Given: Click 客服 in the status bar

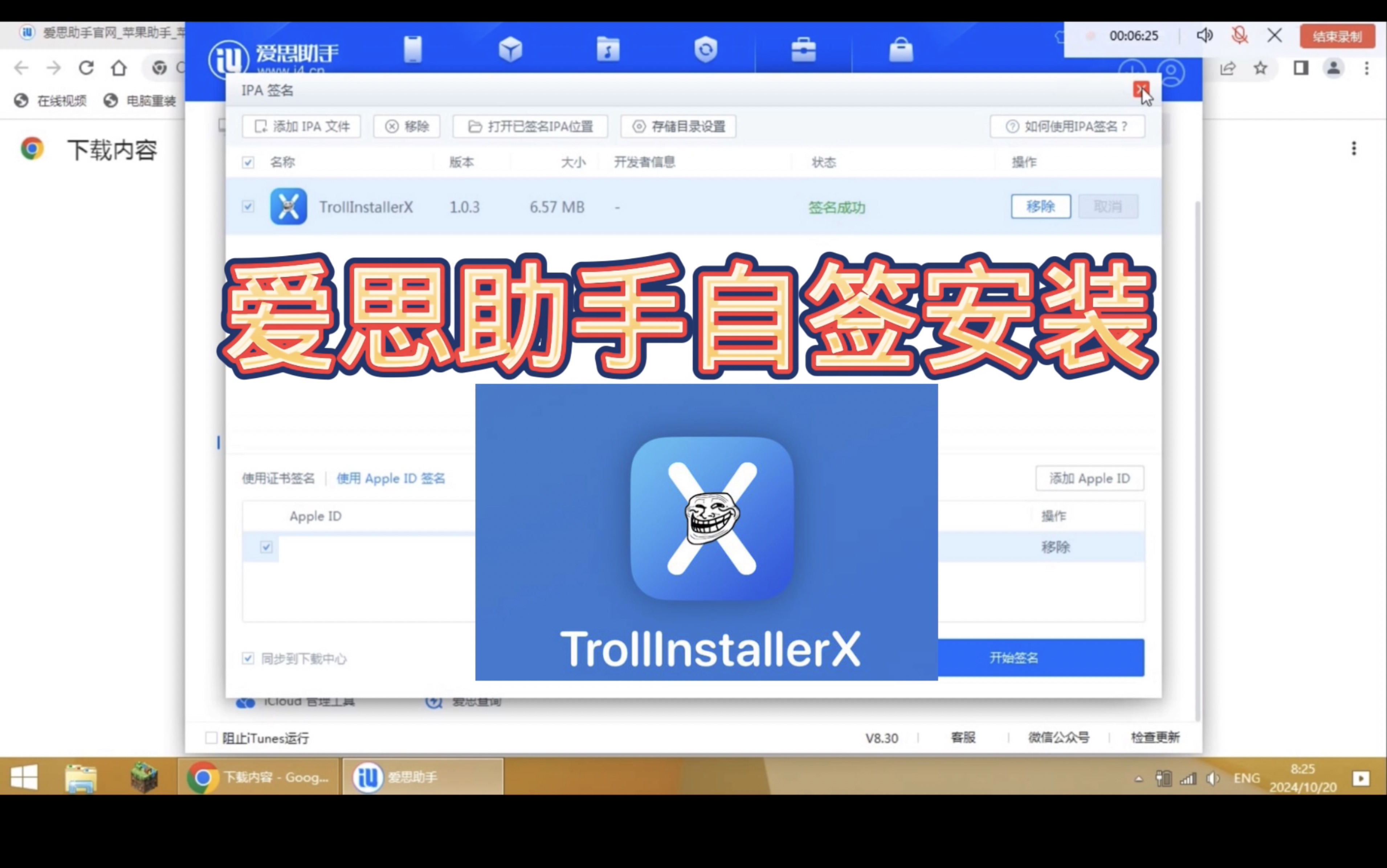Looking at the screenshot, I should [963, 738].
